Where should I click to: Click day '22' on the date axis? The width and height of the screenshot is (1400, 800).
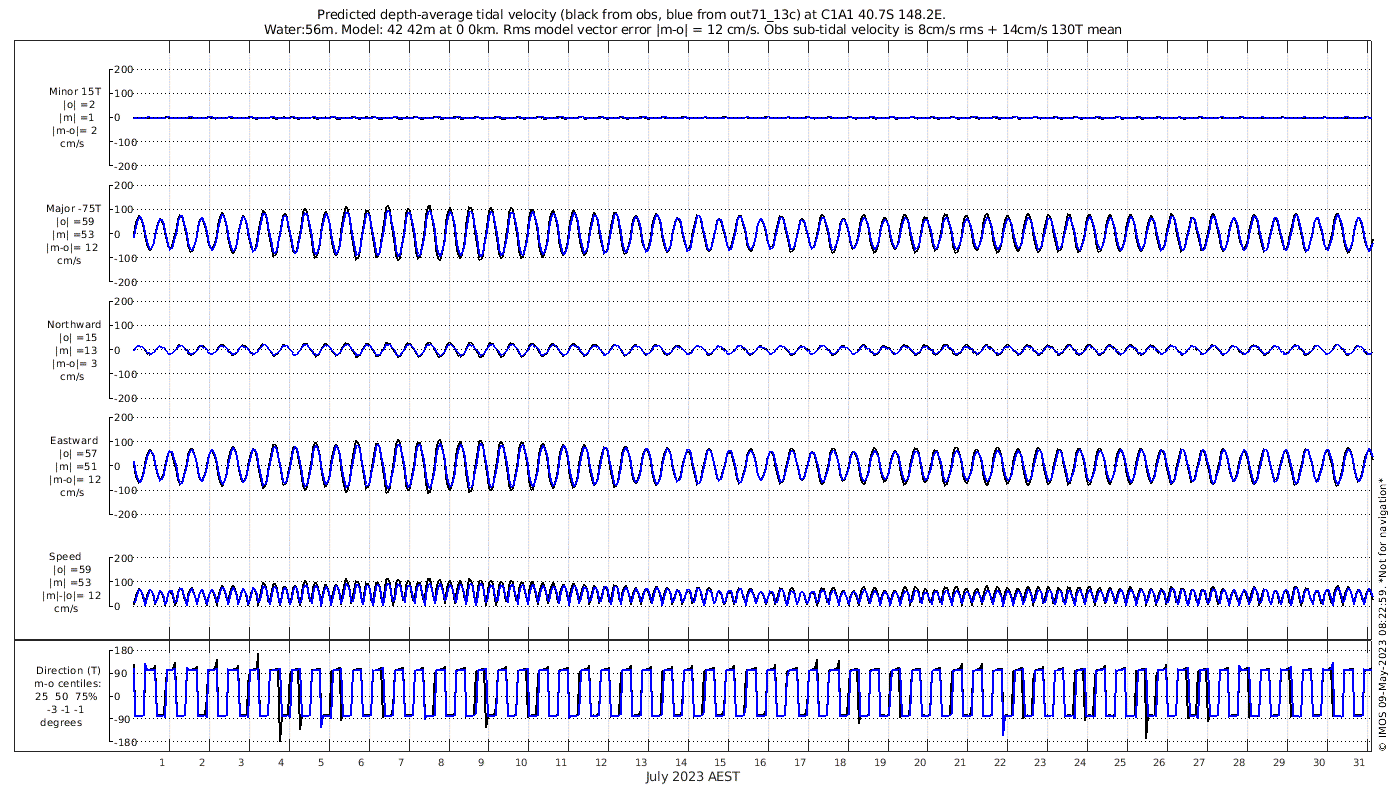pos(1000,763)
